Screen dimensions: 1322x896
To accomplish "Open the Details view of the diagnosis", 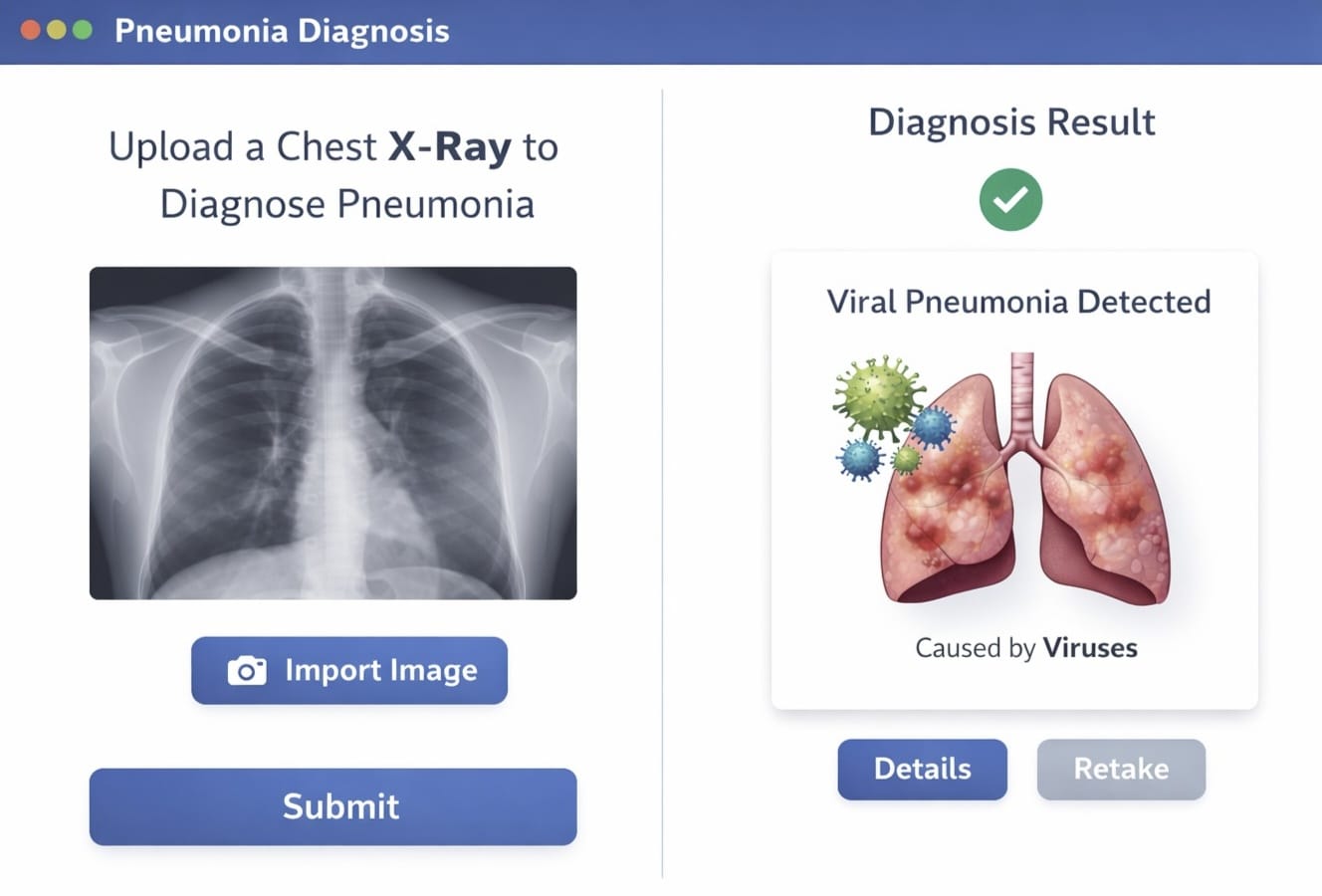I will (x=922, y=769).
